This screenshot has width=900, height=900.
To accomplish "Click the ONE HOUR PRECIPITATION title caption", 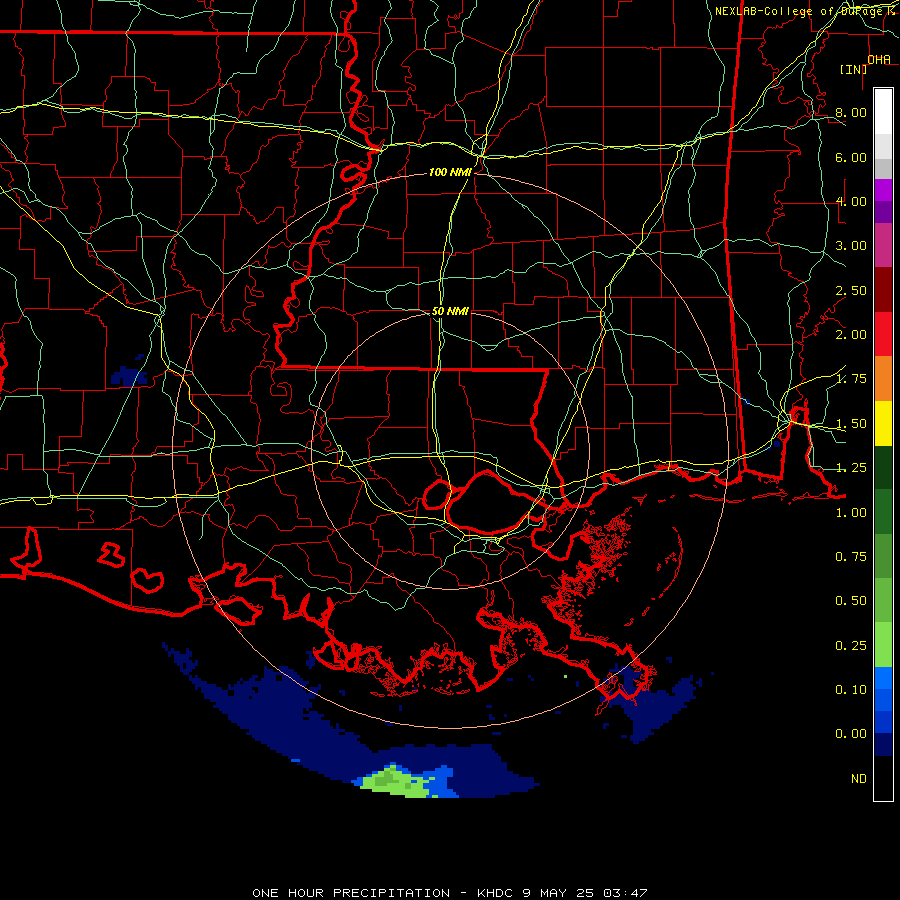I will coord(450,893).
